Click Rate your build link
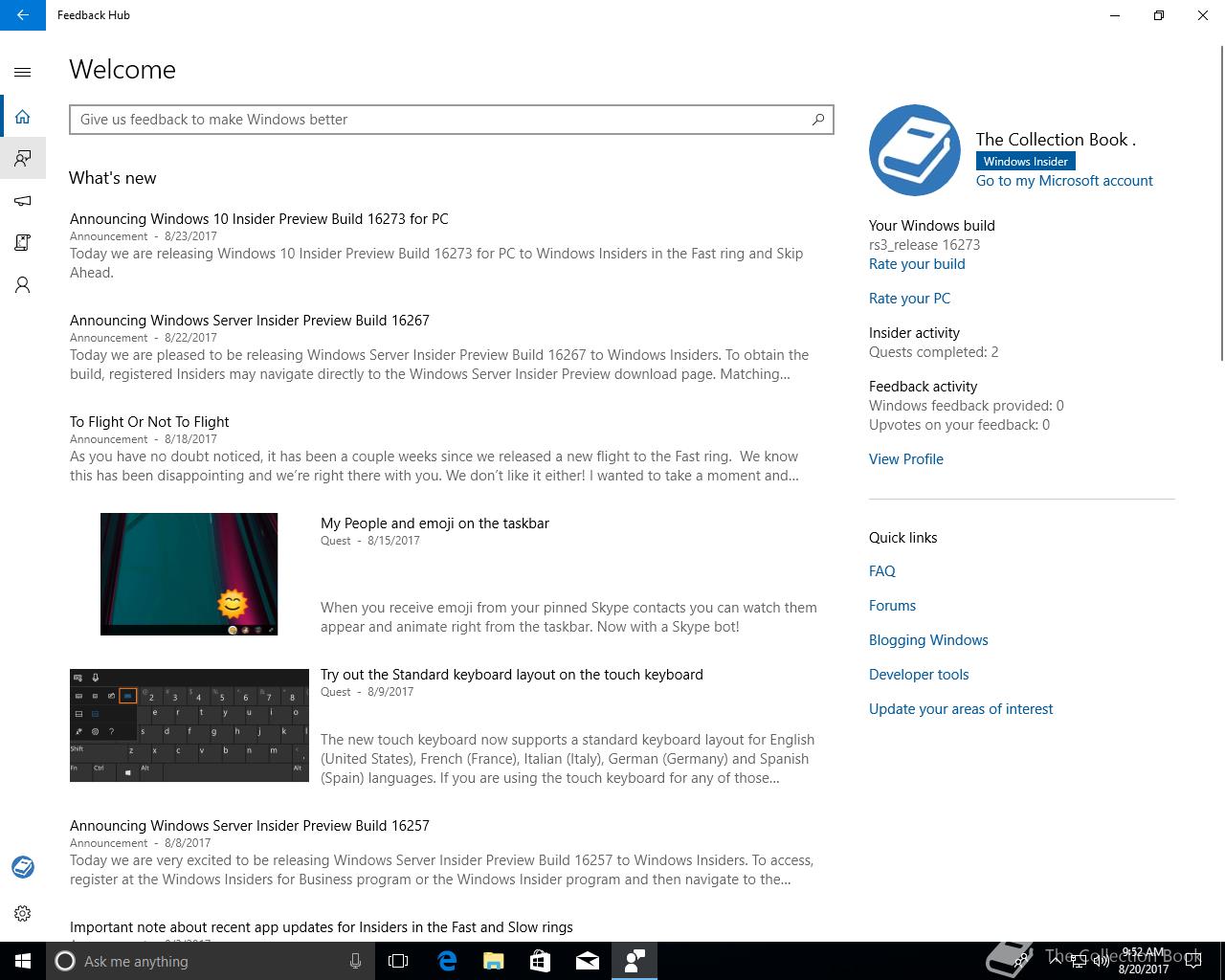1225x980 pixels. [917, 264]
